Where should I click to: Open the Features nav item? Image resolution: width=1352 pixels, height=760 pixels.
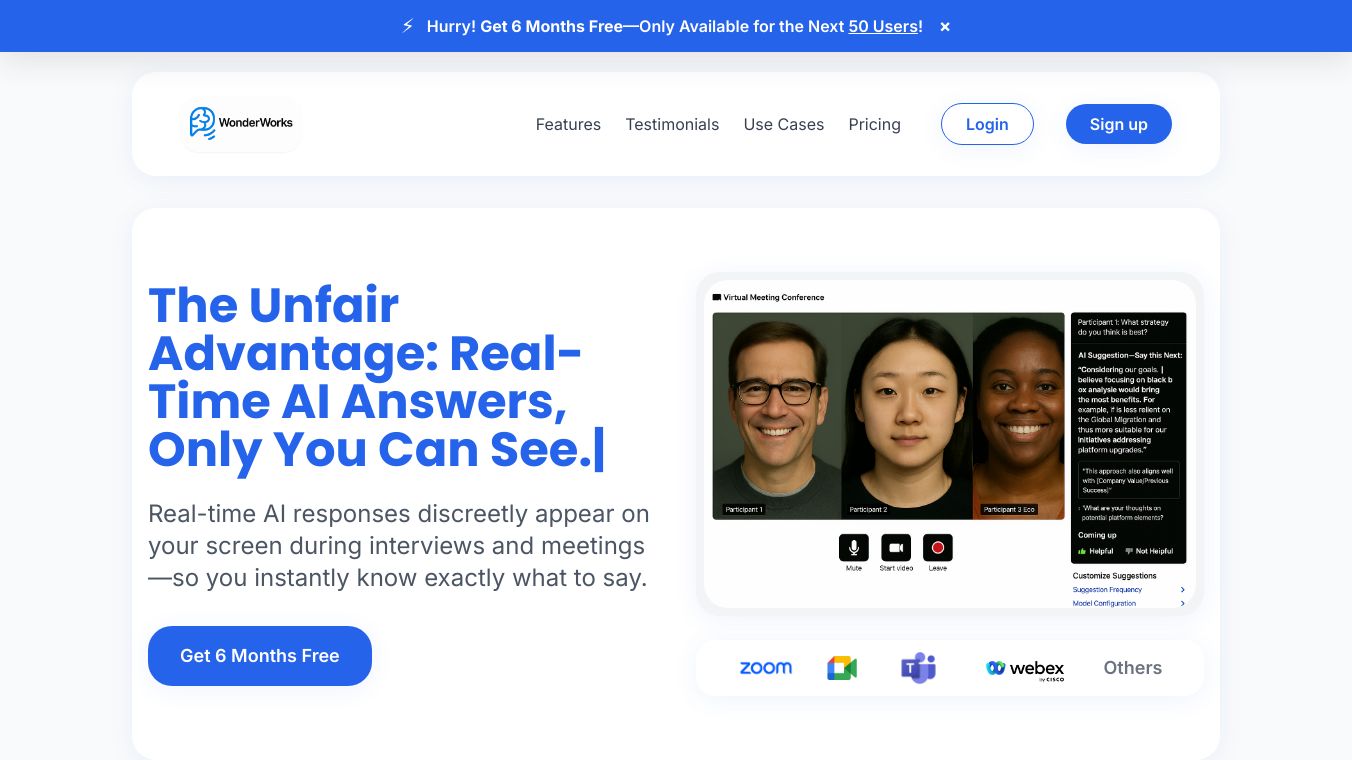coord(568,124)
